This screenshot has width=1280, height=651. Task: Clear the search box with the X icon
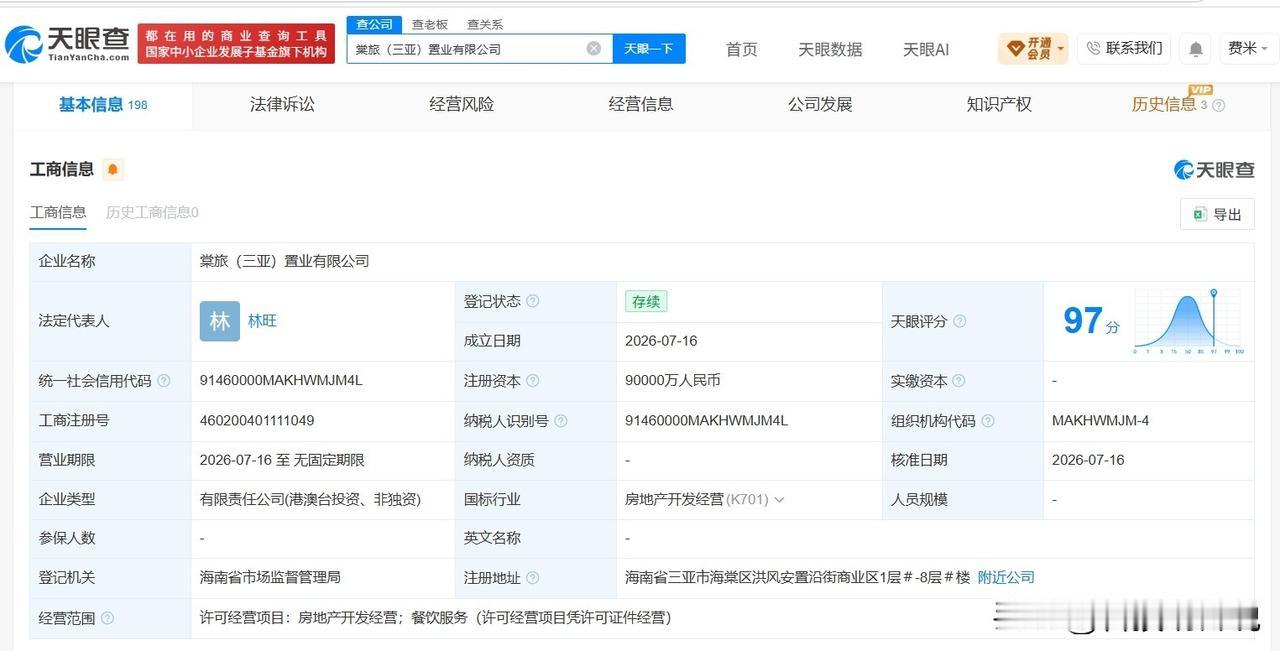[x=594, y=48]
